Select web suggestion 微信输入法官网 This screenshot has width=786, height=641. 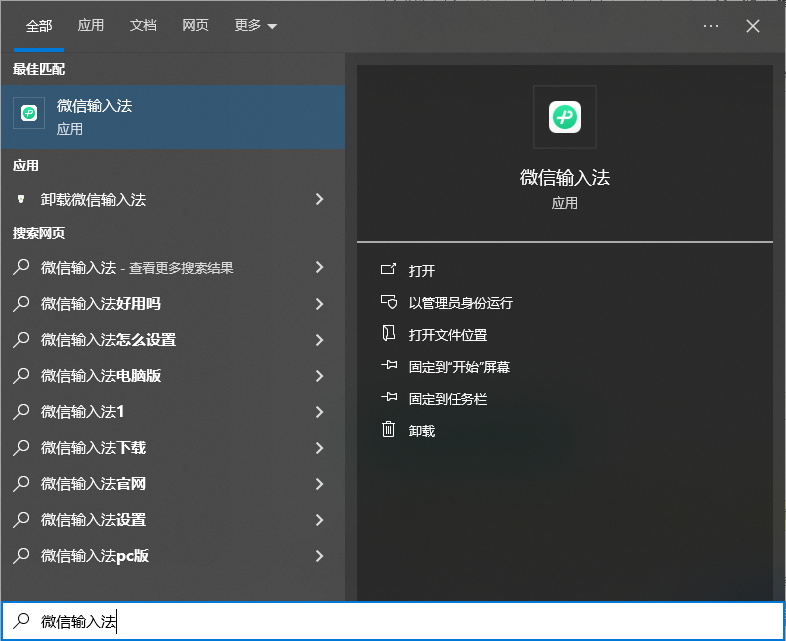pyautogui.click(x=93, y=484)
